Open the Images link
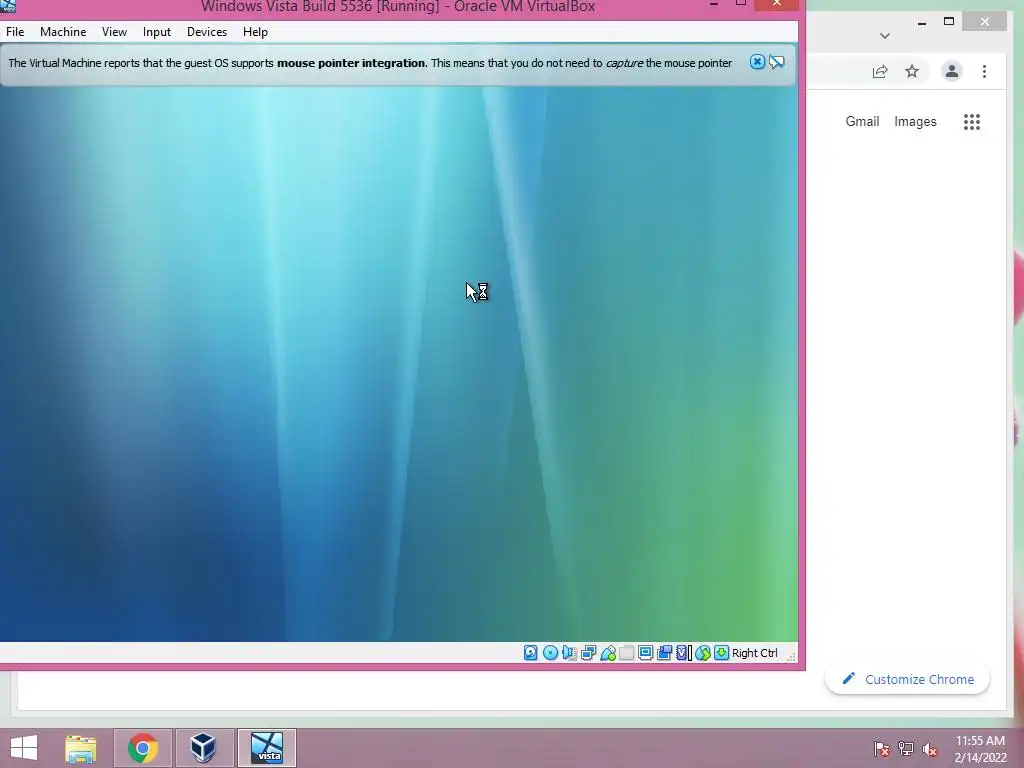The width and height of the screenshot is (1024, 768). point(915,121)
